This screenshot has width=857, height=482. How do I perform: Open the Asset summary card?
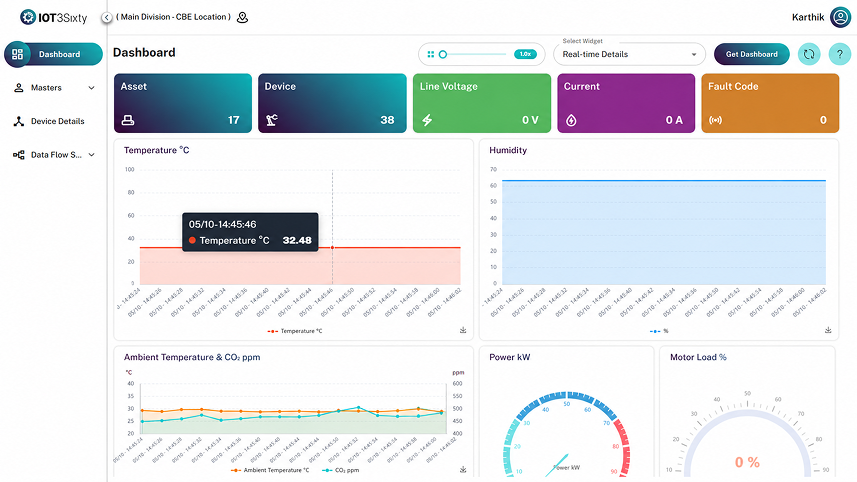tap(183, 103)
